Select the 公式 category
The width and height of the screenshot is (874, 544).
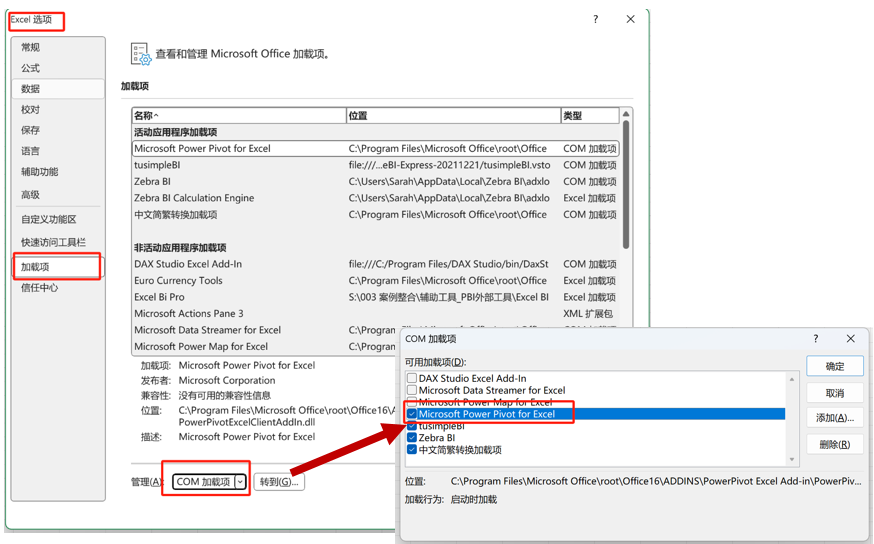(x=58, y=68)
